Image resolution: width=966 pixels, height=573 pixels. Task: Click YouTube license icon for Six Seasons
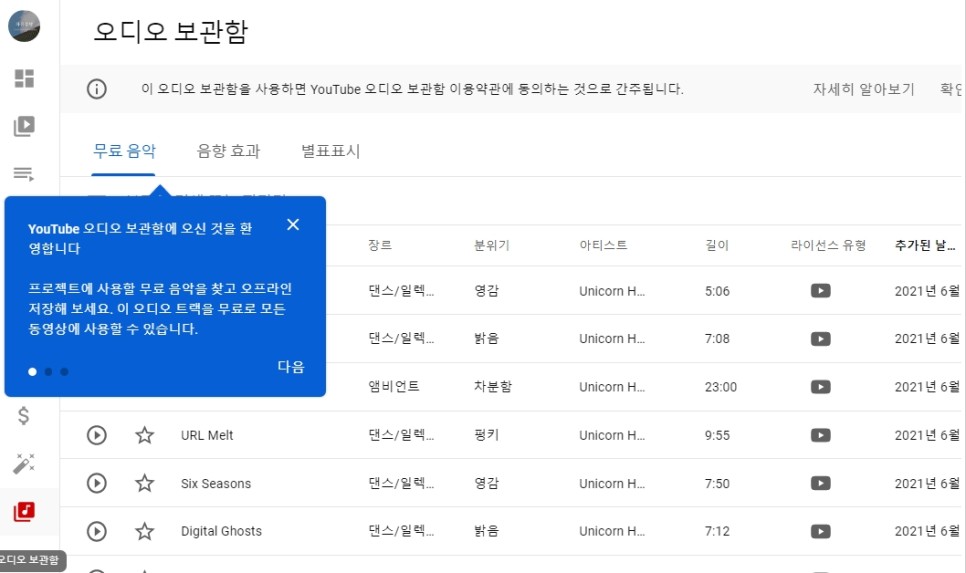pos(821,483)
